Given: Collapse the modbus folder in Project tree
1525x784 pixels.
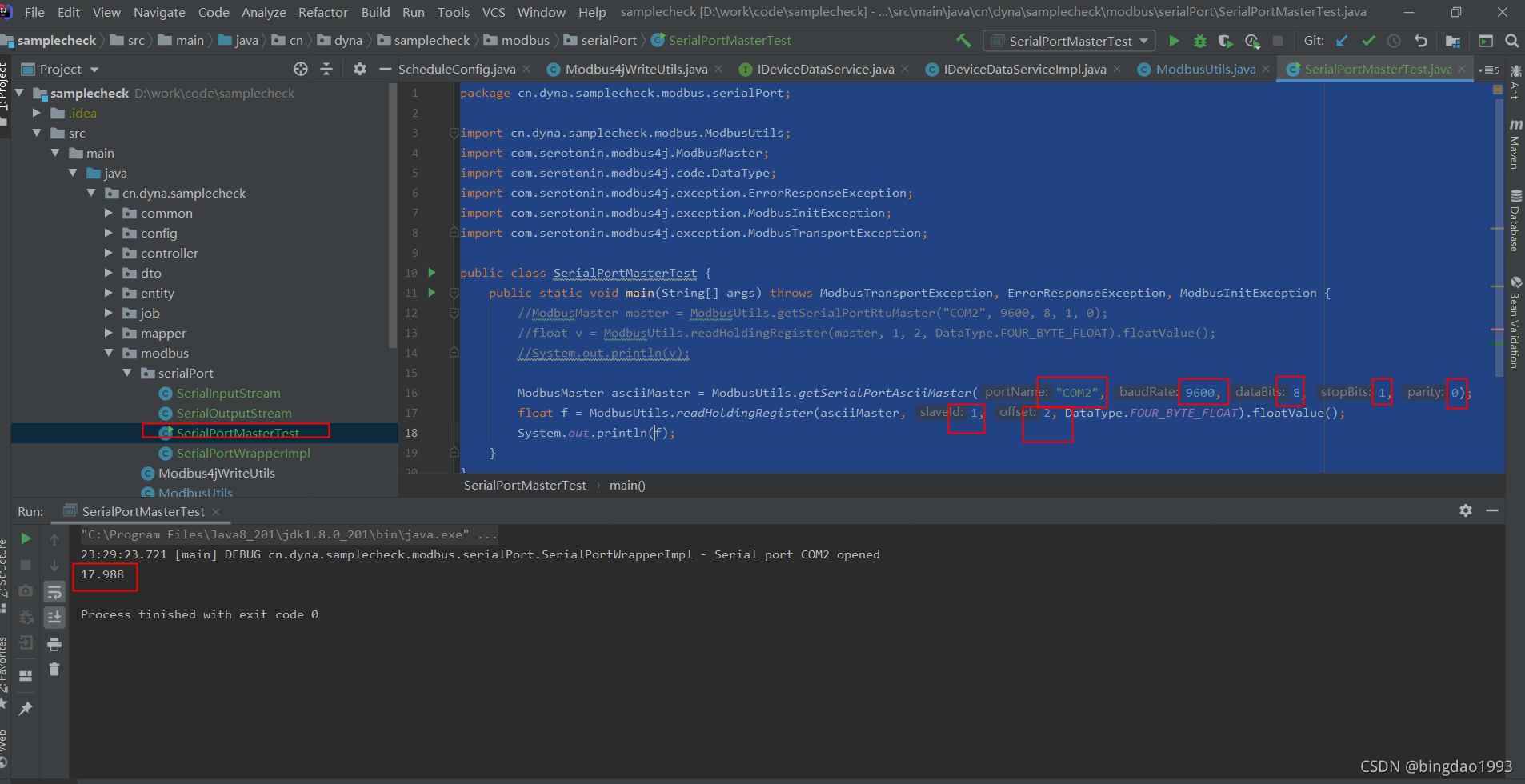Looking at the screenshot, I should pos(110,353).
